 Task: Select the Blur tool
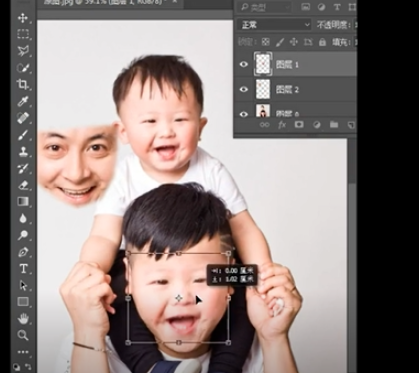(23, 219)
